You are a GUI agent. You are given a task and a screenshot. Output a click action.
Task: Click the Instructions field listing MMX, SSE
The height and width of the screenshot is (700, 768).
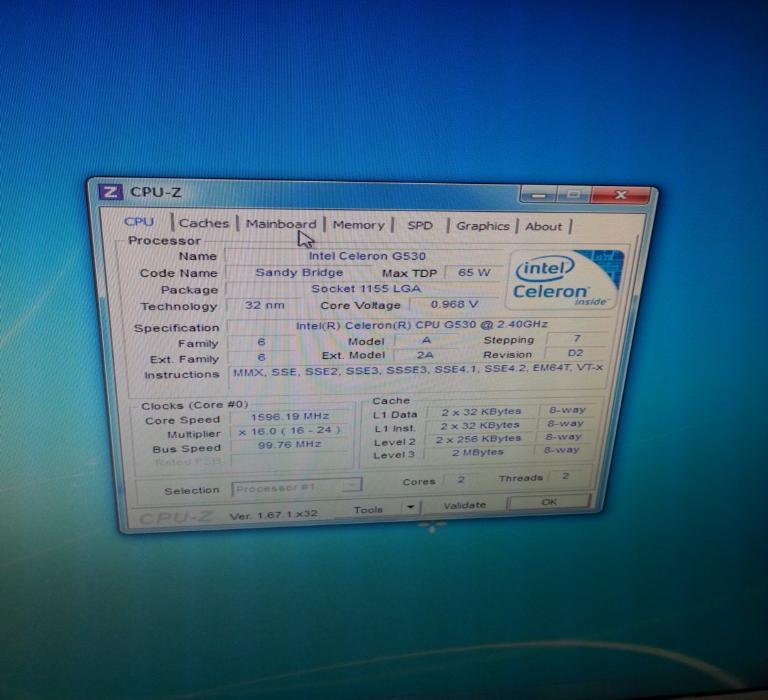(x=418, y=376)
